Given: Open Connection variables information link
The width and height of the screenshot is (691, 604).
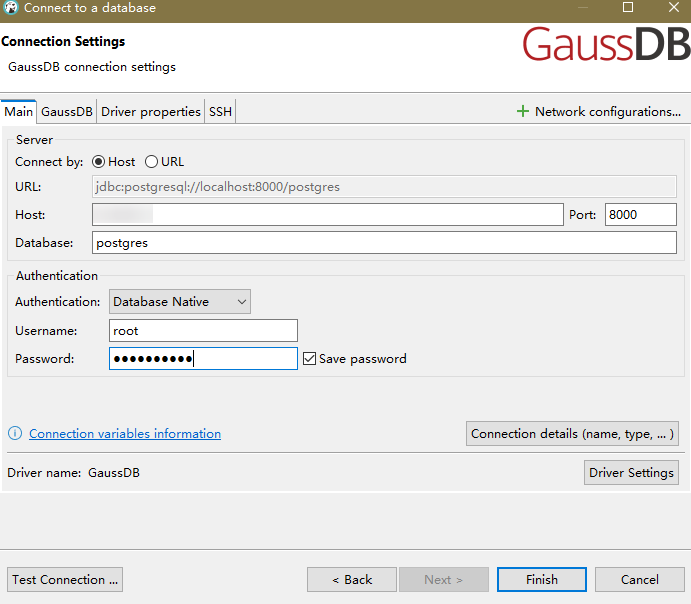Looking at the screenshot, I should pos(125,434).
